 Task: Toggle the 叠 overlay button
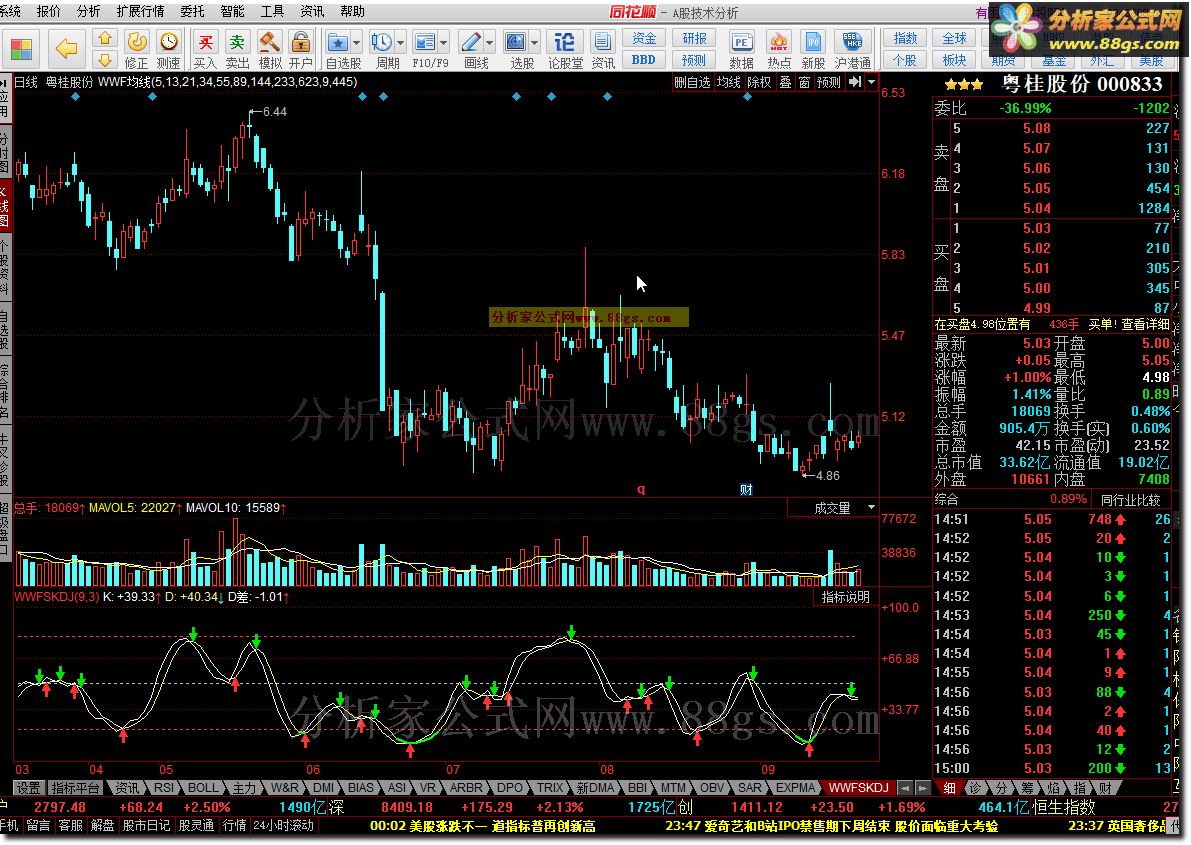(x=785, y=82)
